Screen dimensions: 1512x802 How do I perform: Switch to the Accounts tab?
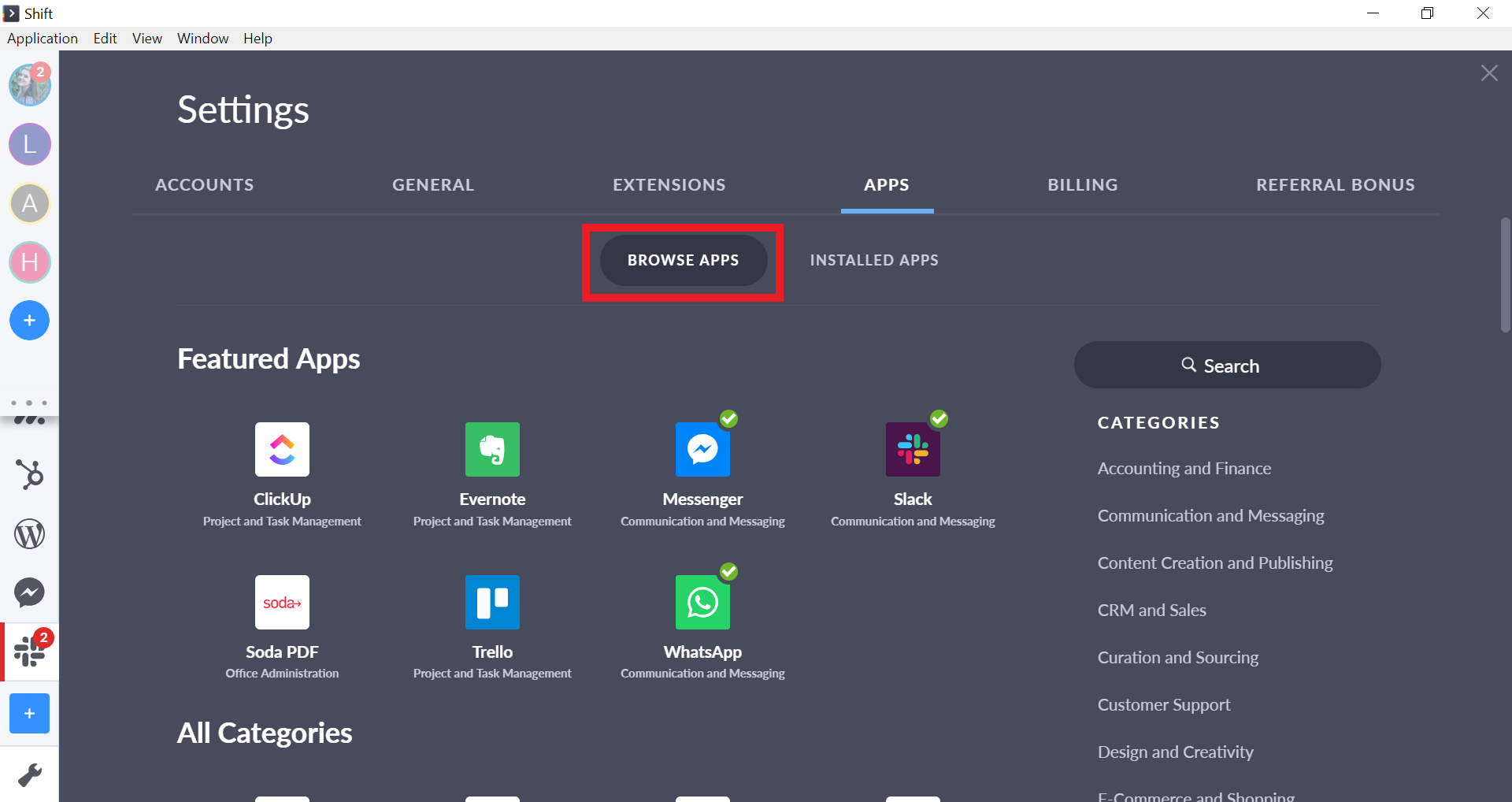pyautogui.click(x=205, y=185)
